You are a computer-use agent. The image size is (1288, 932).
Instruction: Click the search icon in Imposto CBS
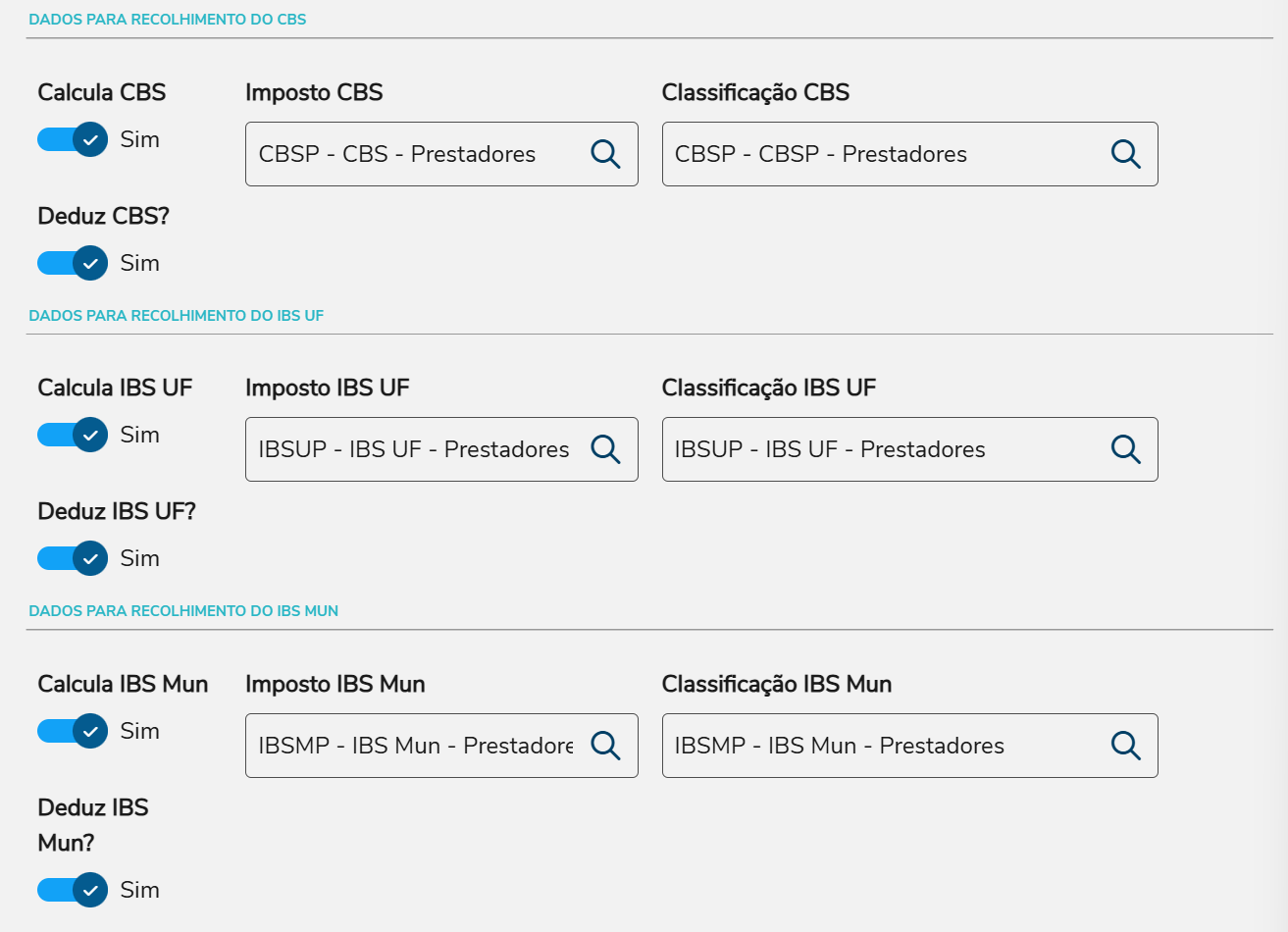(x=605, y=154)
